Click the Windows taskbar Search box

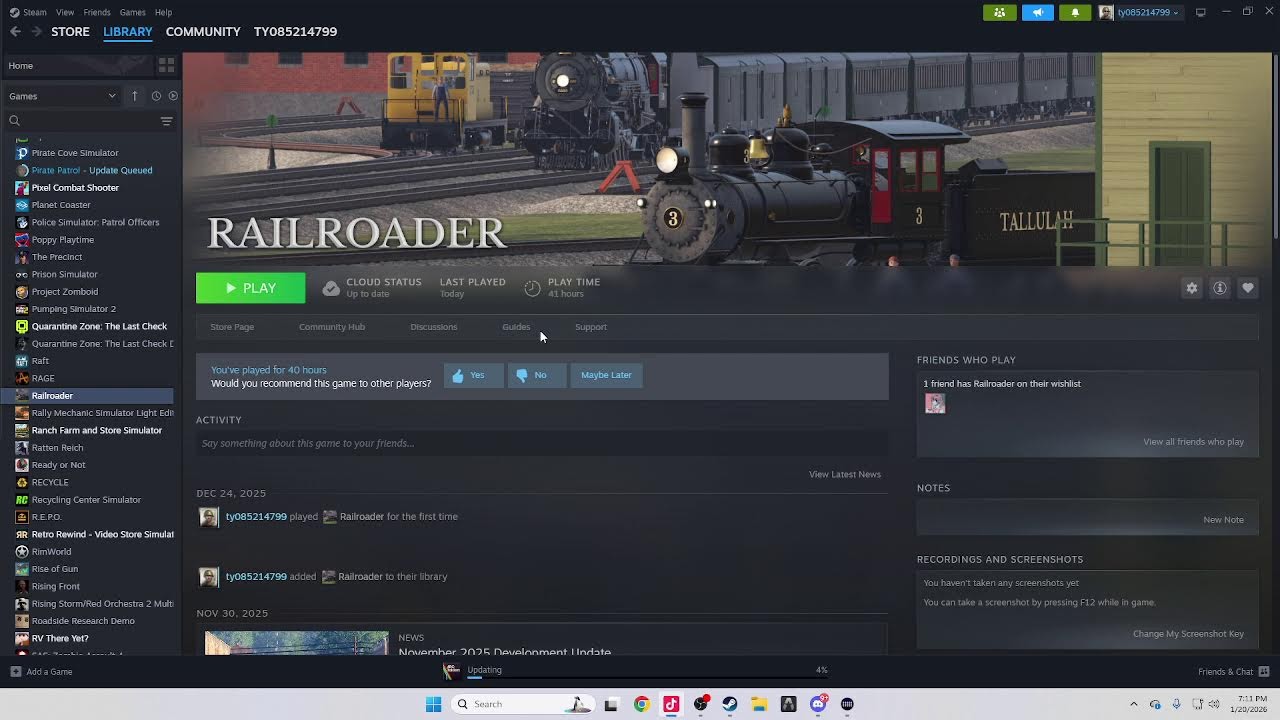(x=522, y=704)
